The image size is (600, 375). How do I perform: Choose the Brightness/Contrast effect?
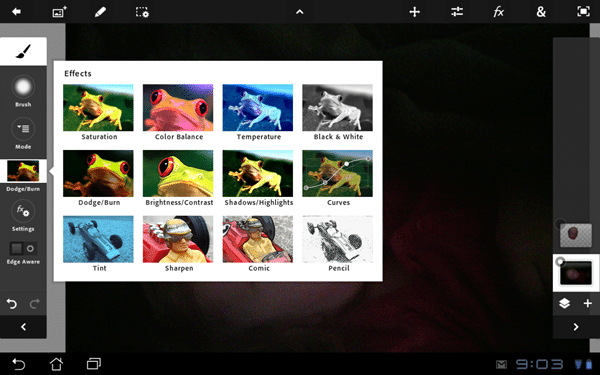click(x=178, y=178)
